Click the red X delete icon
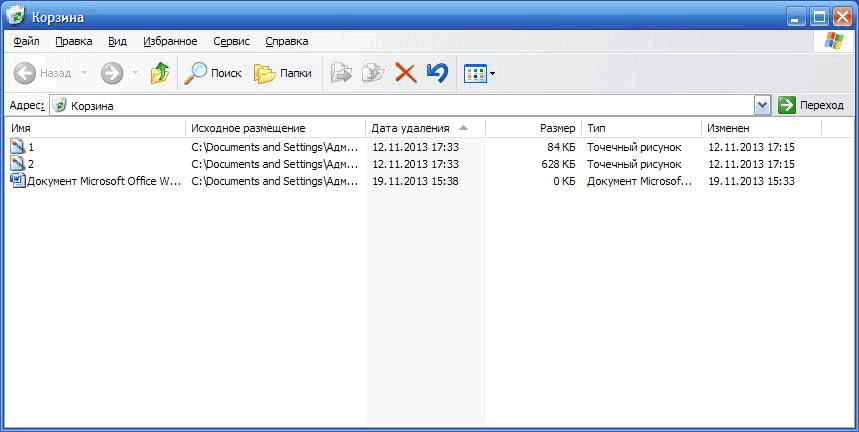Image resolution: width=859 pixels, height=432 pixels. [x=405, y=73]
